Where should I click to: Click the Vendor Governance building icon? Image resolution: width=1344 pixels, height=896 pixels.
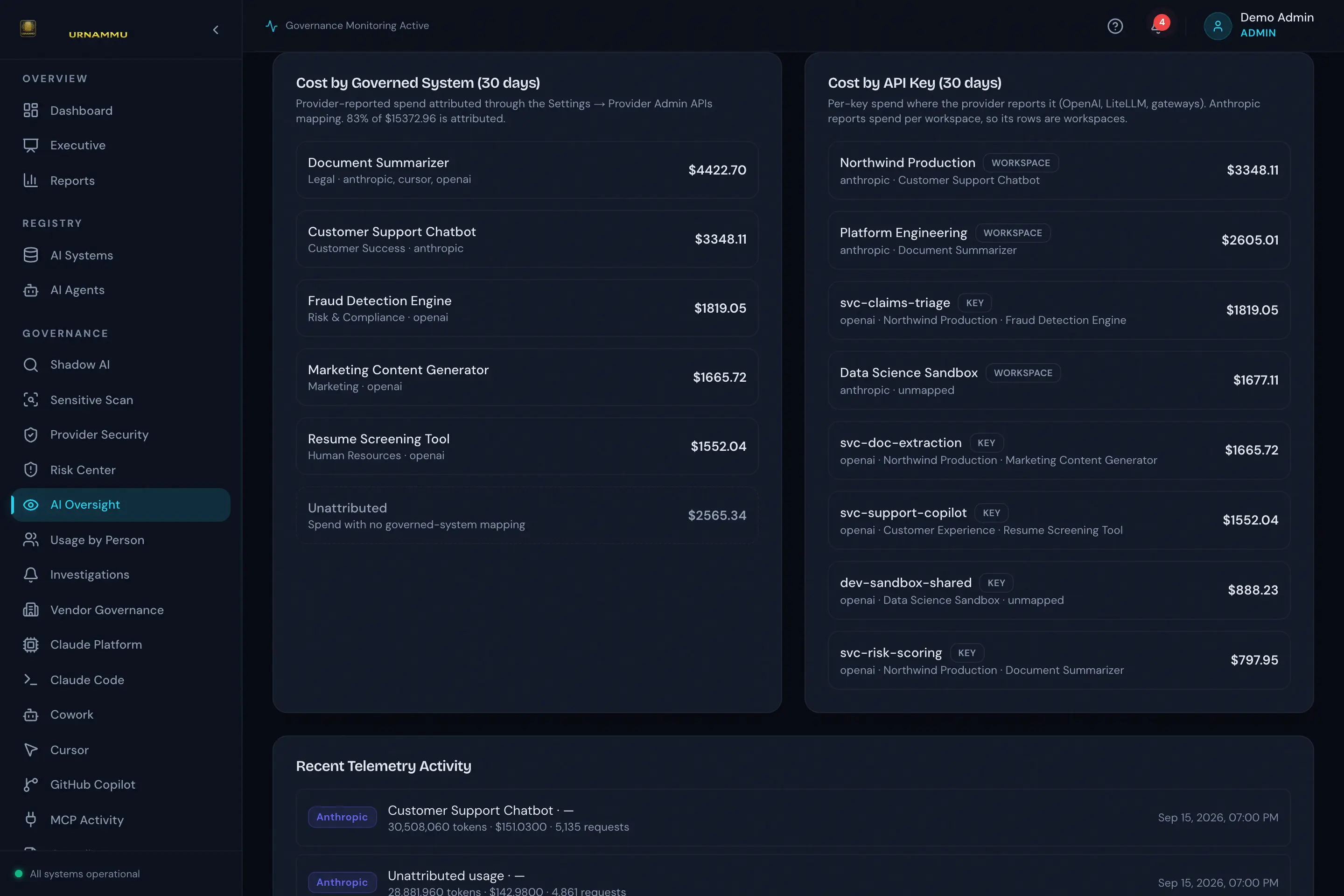coord(31,610)
